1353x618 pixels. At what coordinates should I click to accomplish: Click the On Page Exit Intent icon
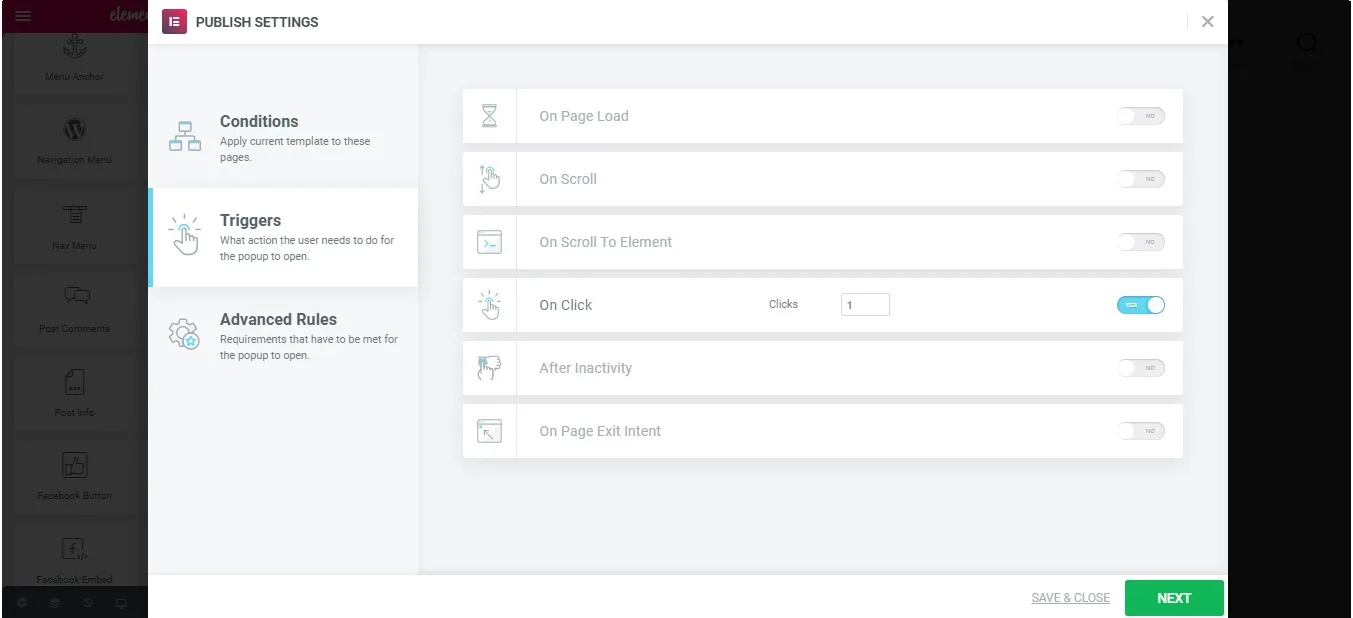(x=489, y=431)
